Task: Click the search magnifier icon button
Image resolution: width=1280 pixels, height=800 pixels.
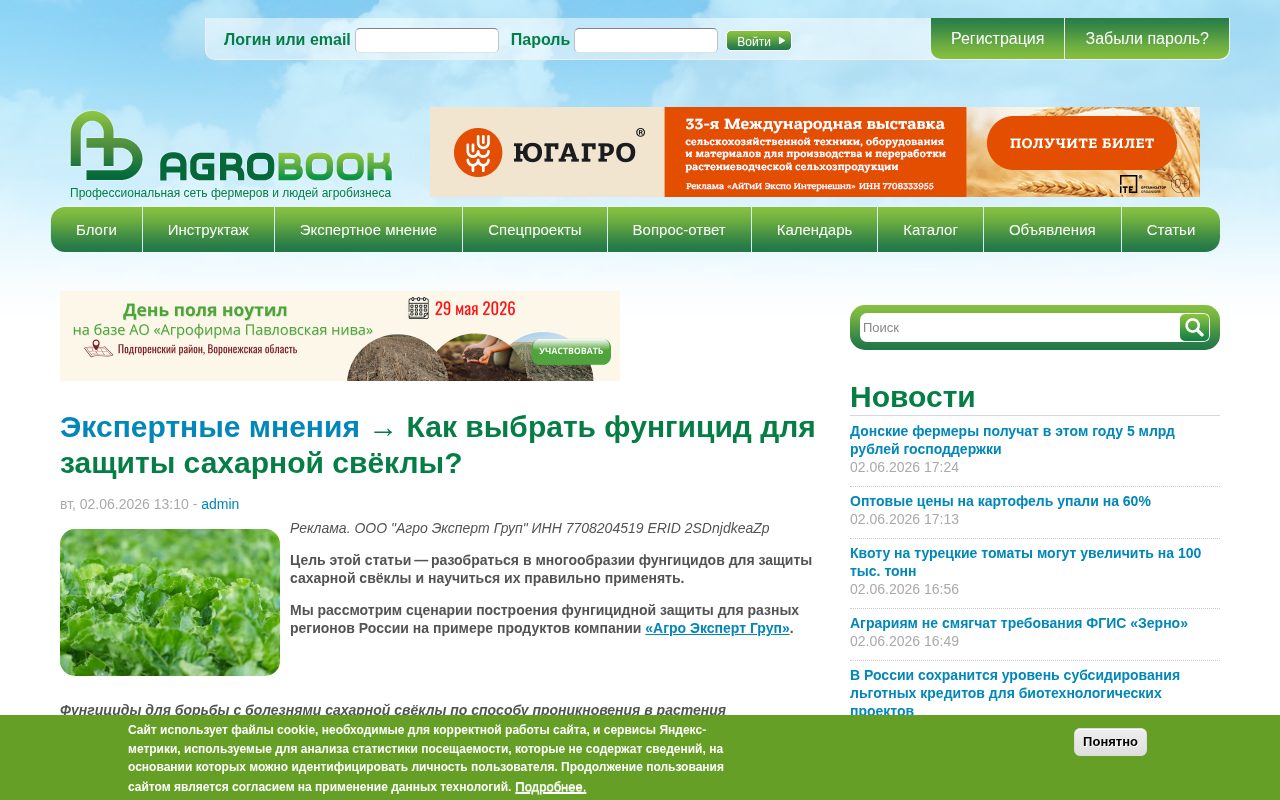Action: click(1194, 327)
